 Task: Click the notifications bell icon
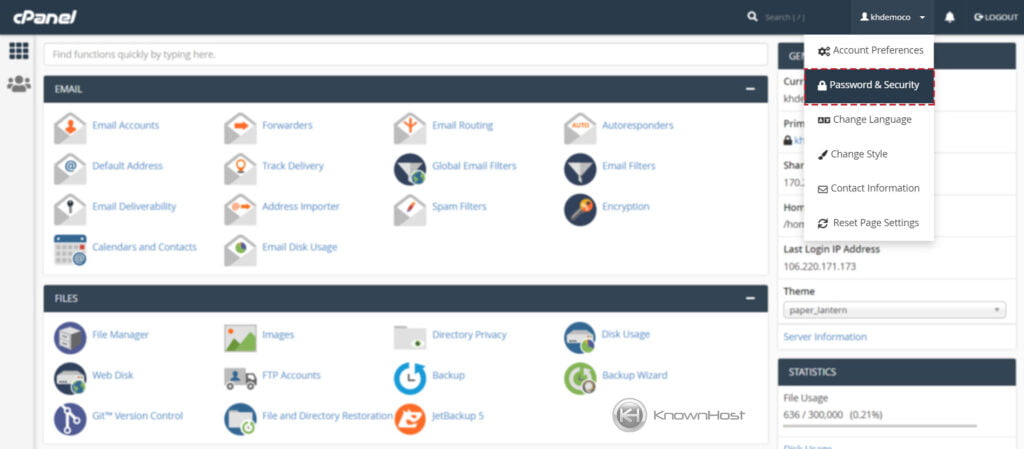(x=950, y=18)
